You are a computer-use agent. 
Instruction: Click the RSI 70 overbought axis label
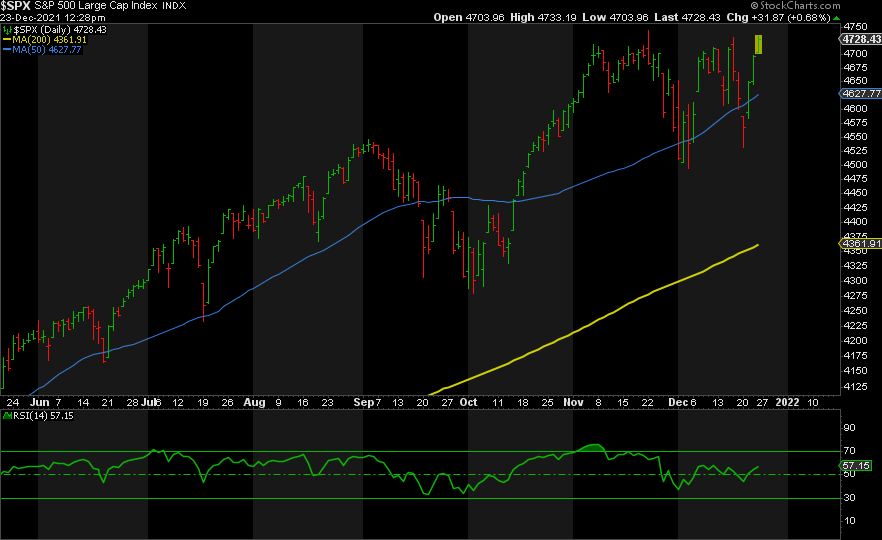point(849,451)
